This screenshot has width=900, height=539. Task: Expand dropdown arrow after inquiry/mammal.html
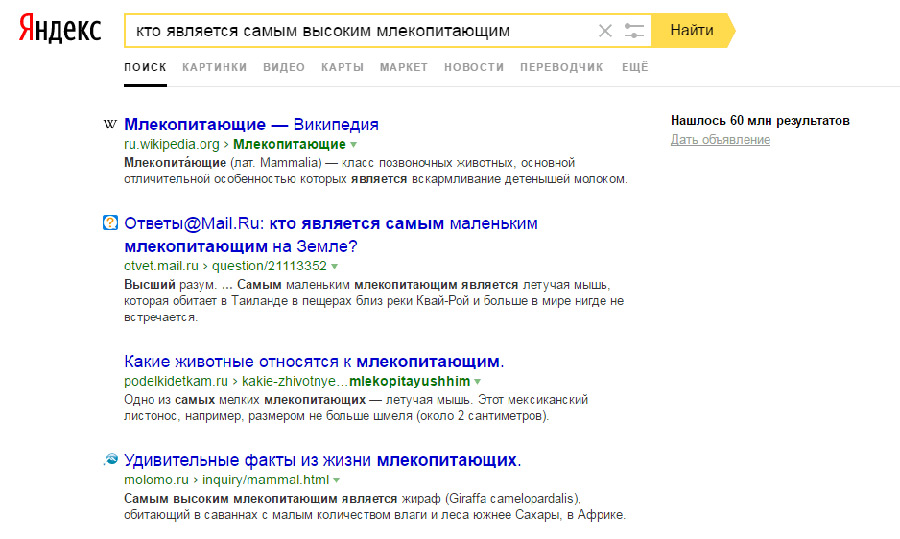pyautogui.click(x=336, y=480)
